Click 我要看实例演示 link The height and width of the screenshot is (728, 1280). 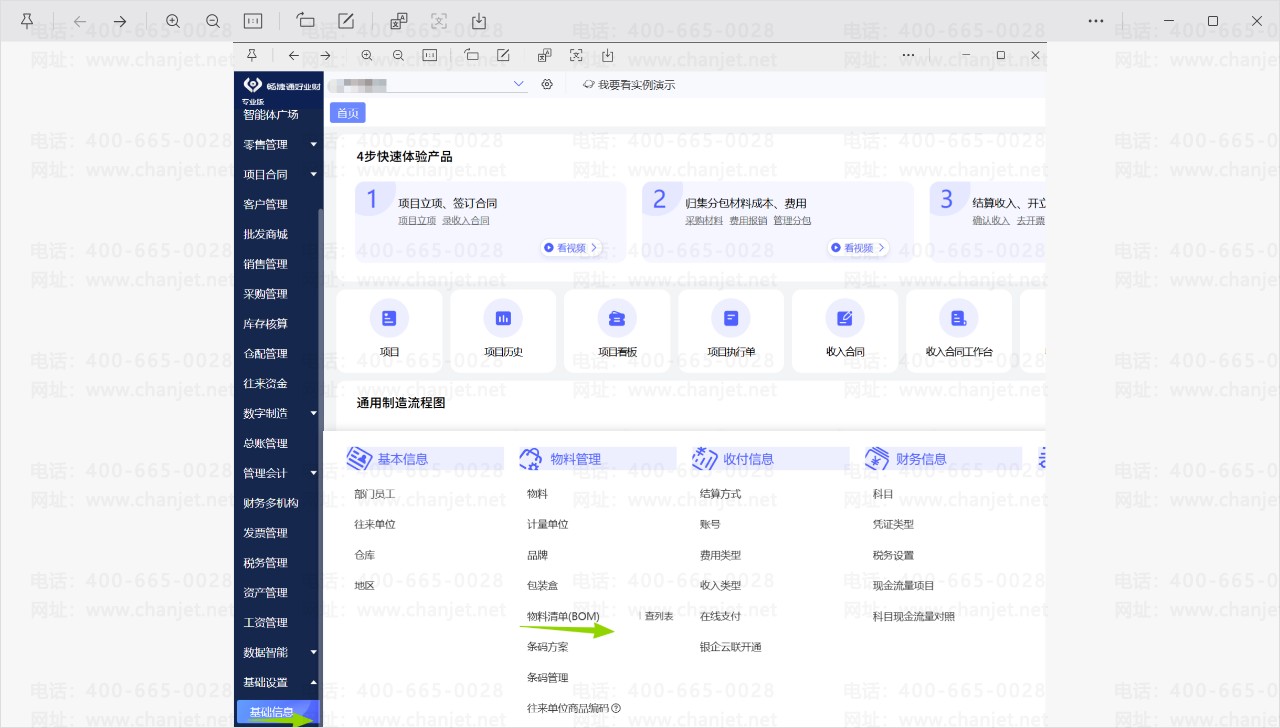click(628, 85)
